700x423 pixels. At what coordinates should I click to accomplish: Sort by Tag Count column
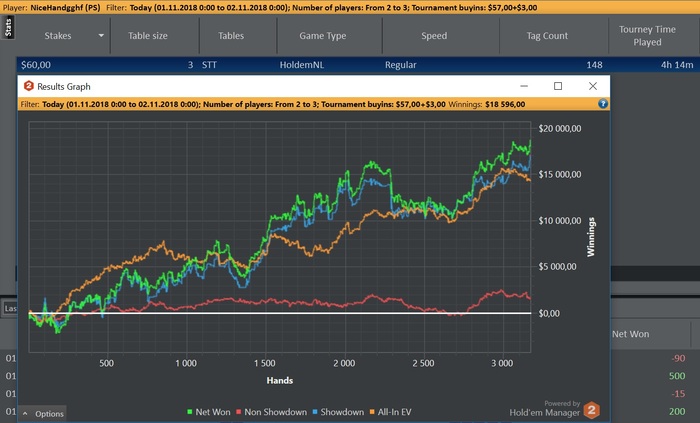(547, 36)
